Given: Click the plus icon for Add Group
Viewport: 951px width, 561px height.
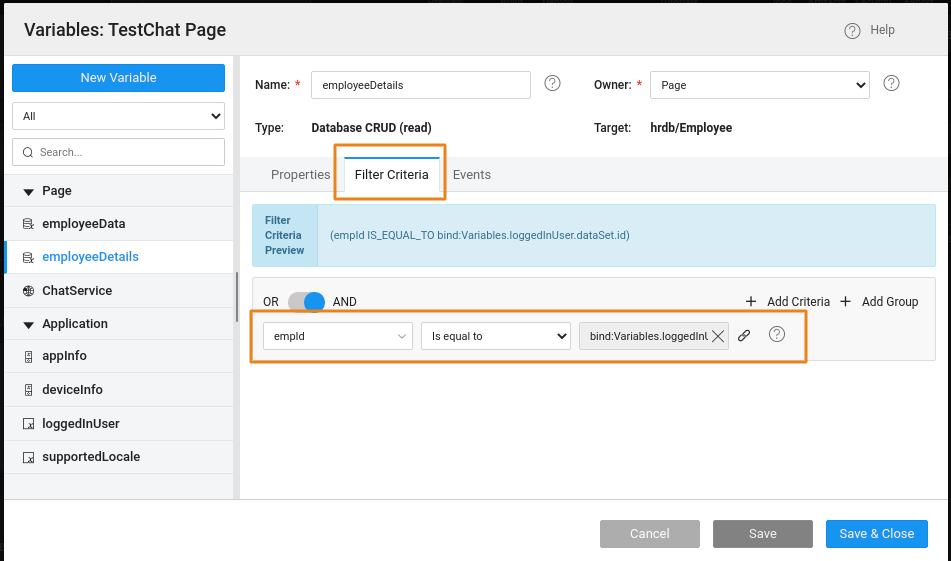Looking at the screenshot, I should [x=846, y=301].
